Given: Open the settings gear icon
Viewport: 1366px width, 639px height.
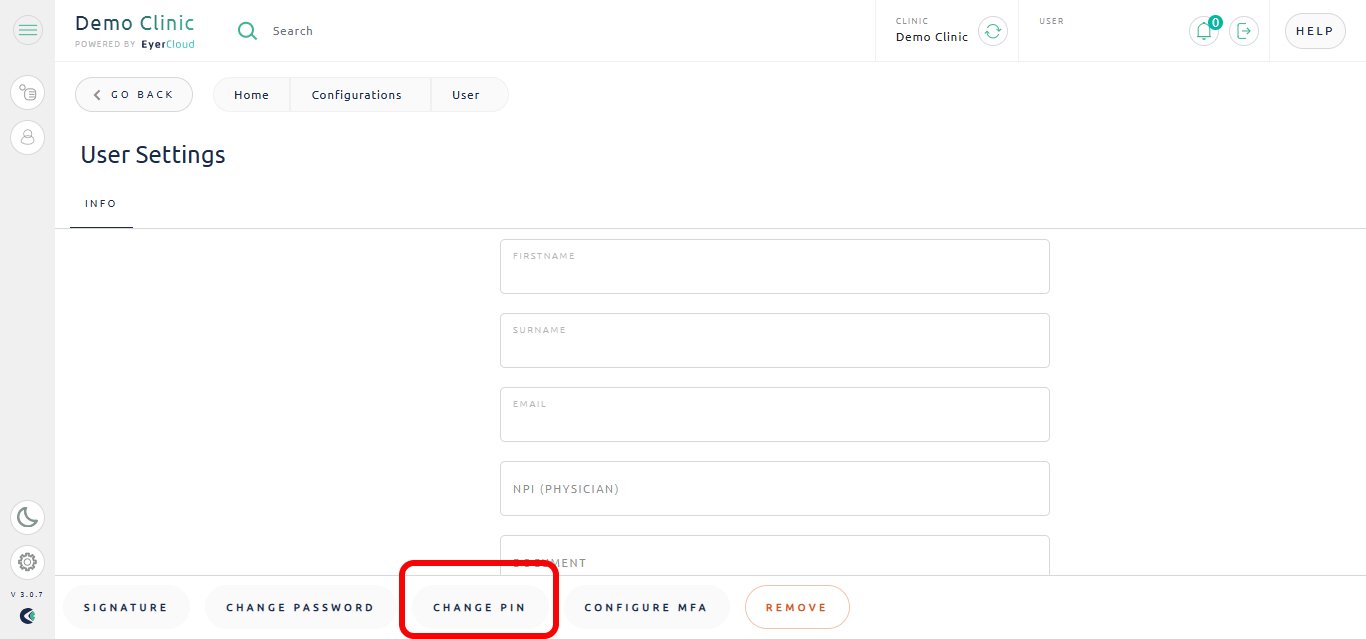Looking at the screenshot, I should 28,562.
